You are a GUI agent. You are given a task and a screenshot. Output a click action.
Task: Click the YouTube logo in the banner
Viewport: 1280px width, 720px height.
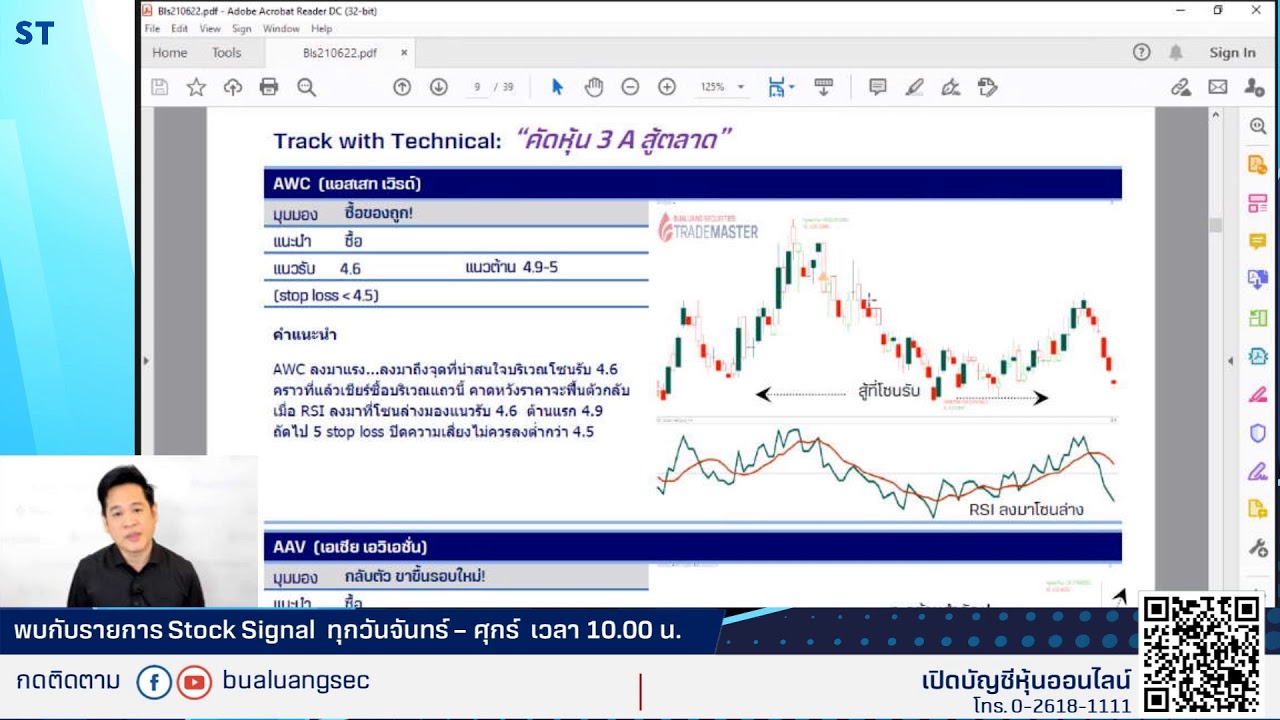pos(194,683)
